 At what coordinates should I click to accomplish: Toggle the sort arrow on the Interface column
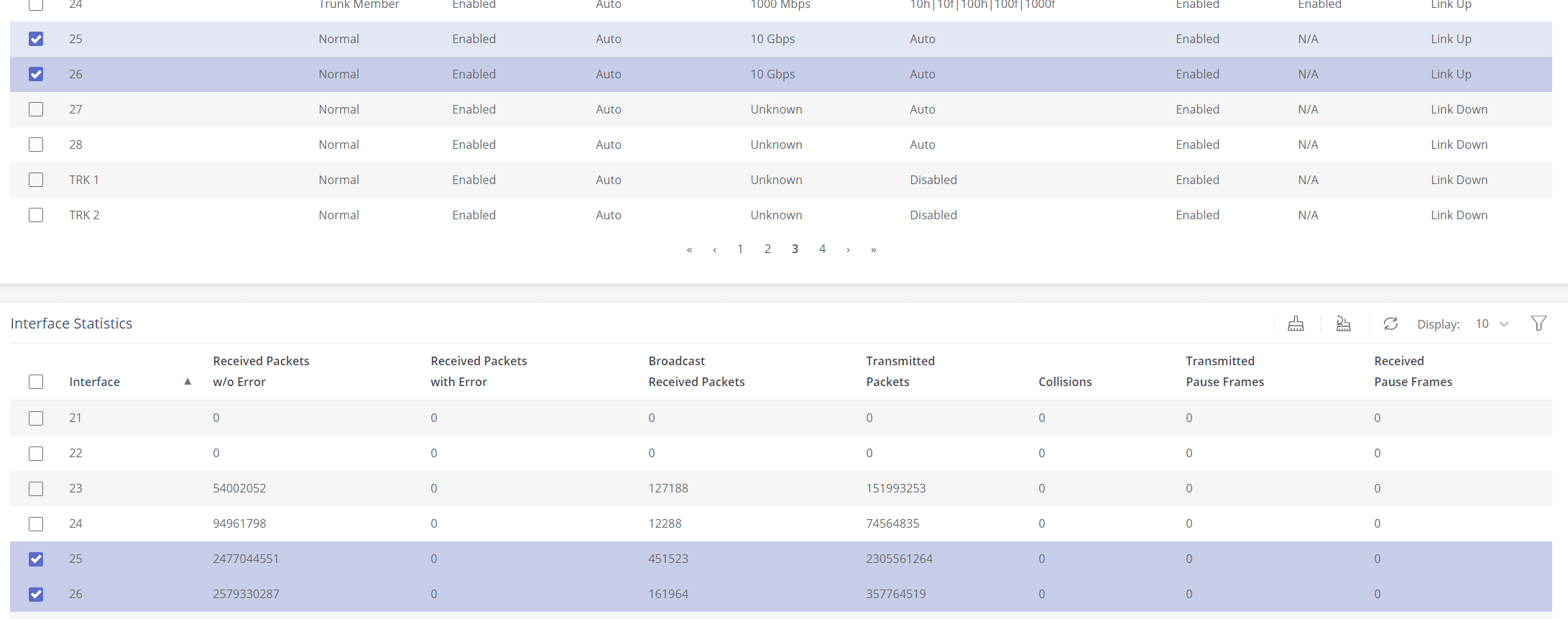click(188, 382)
